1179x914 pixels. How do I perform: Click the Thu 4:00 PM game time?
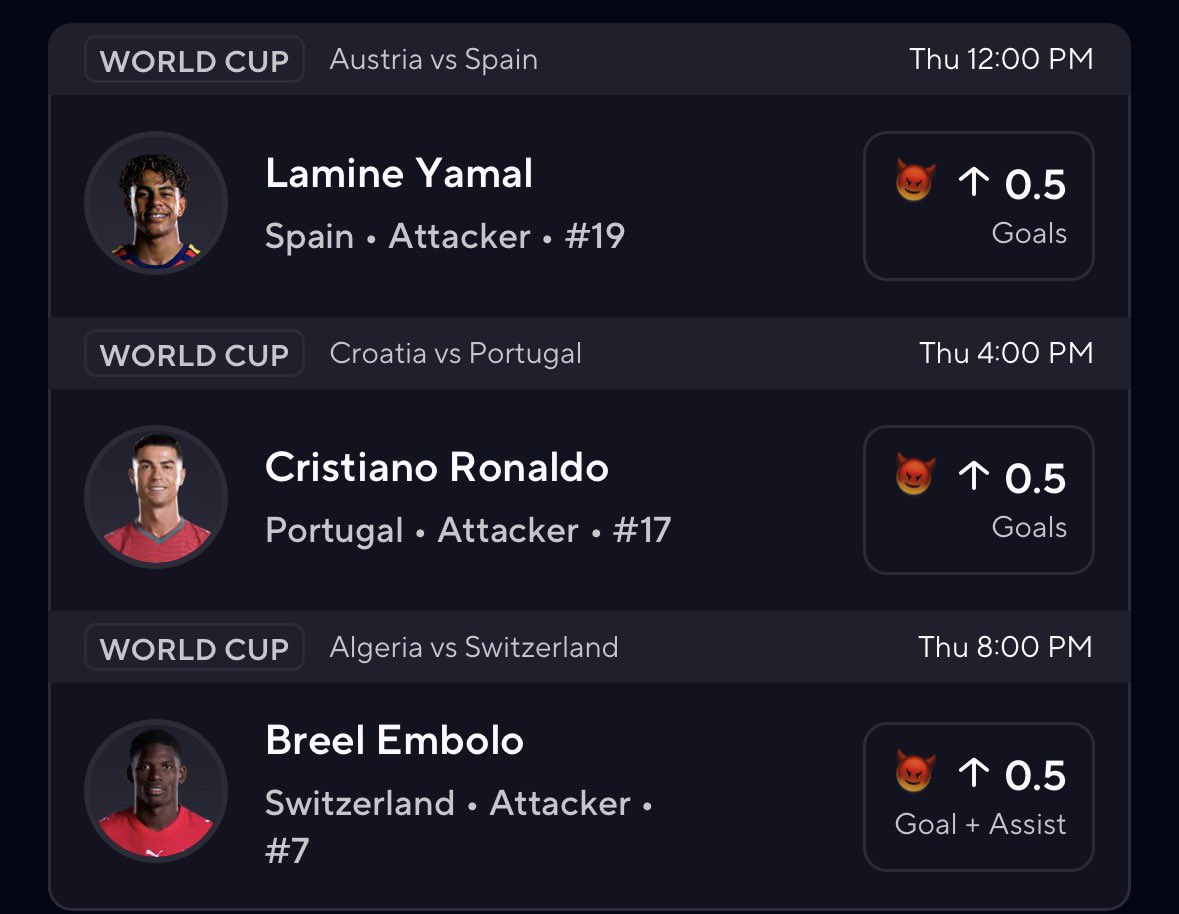point(1006,353)
